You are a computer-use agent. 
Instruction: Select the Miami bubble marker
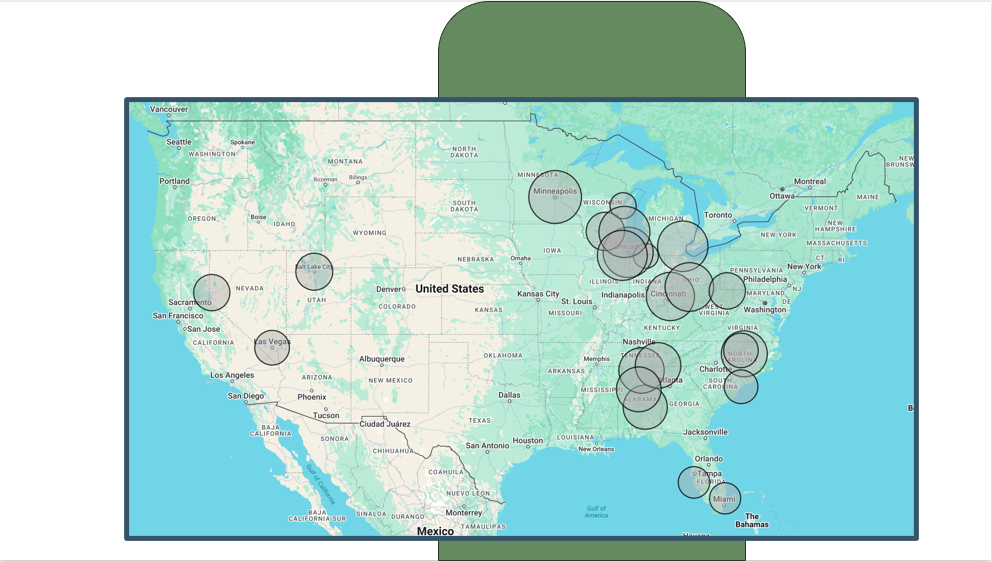pyautogui.click(x=724, y=498)
